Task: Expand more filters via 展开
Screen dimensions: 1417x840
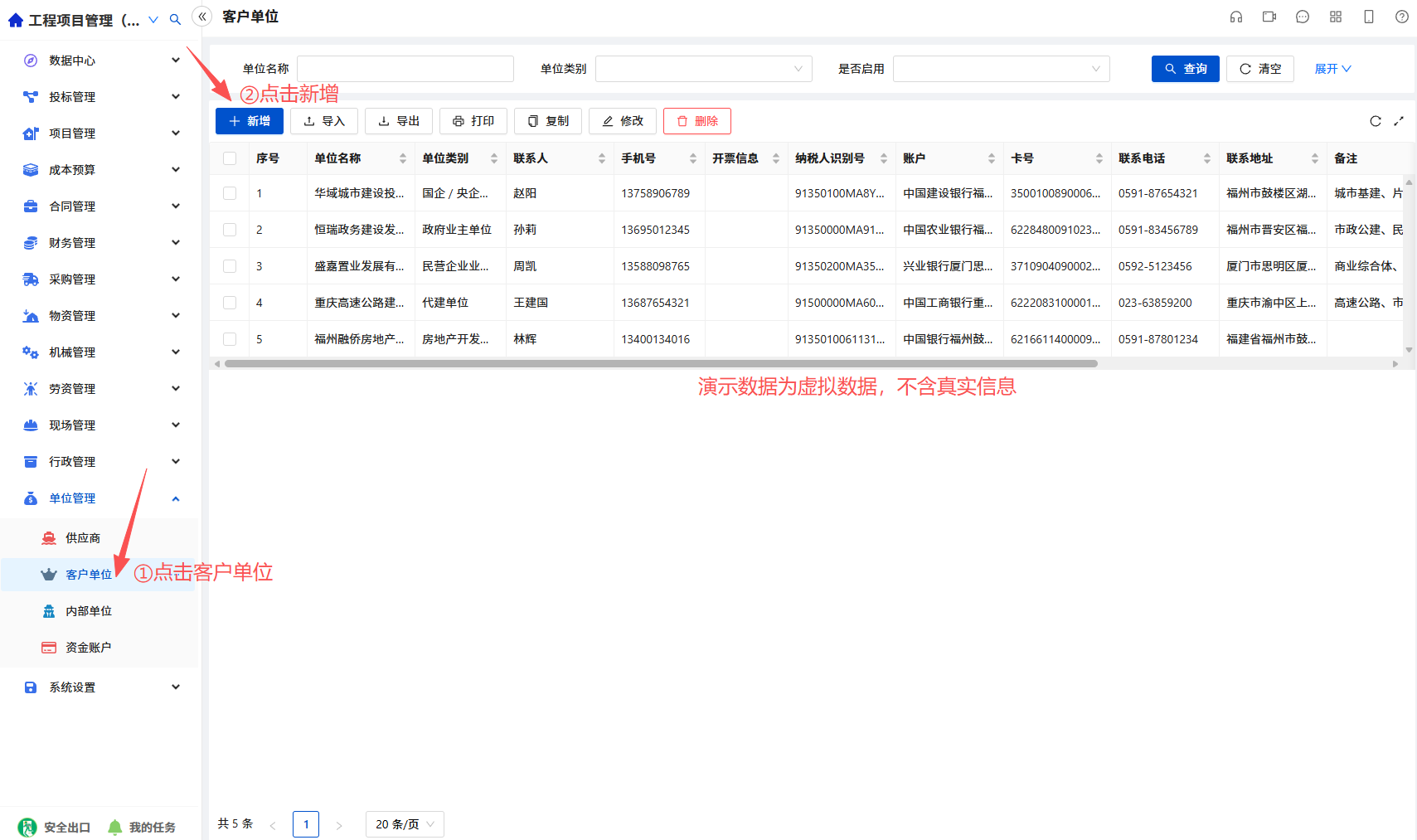Action: (x=1332, y=69)
